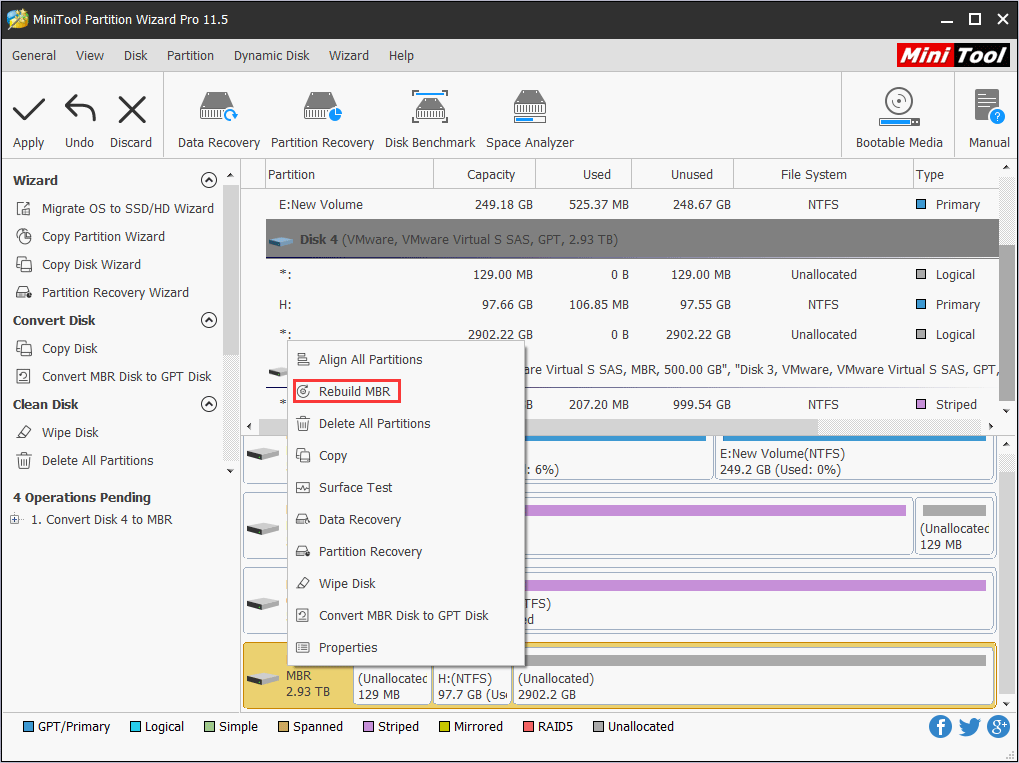Click GPT/Primary legend color swatch
1019x763 pixels.
point(28,727)
